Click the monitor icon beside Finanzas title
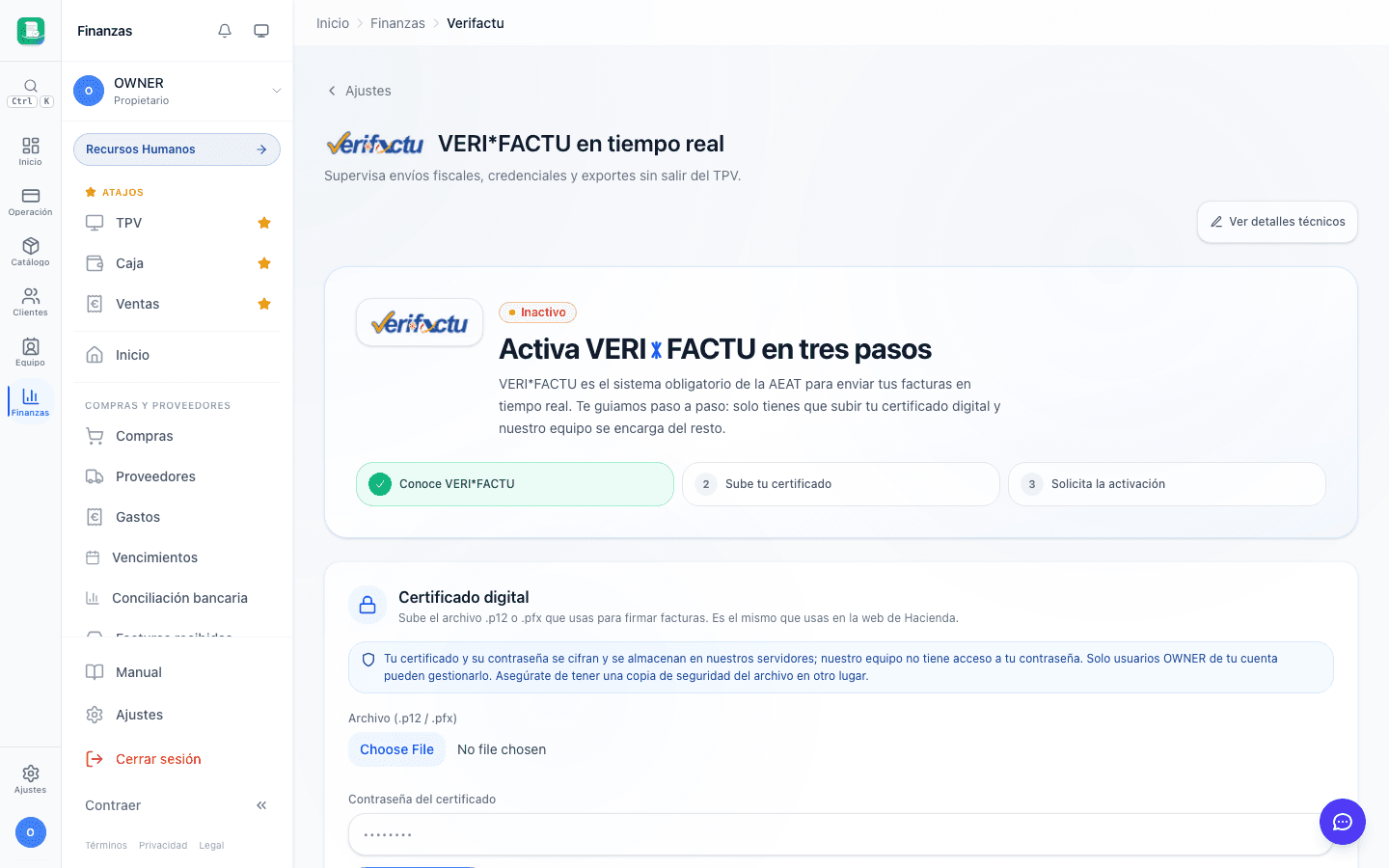 [x=261, y=31]
